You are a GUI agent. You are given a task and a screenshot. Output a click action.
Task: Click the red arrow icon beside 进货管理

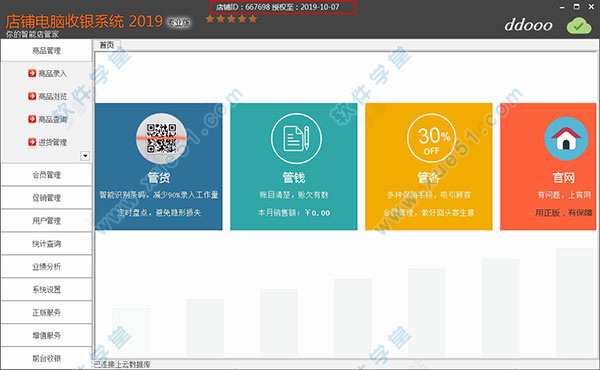(x=32, y=142)
